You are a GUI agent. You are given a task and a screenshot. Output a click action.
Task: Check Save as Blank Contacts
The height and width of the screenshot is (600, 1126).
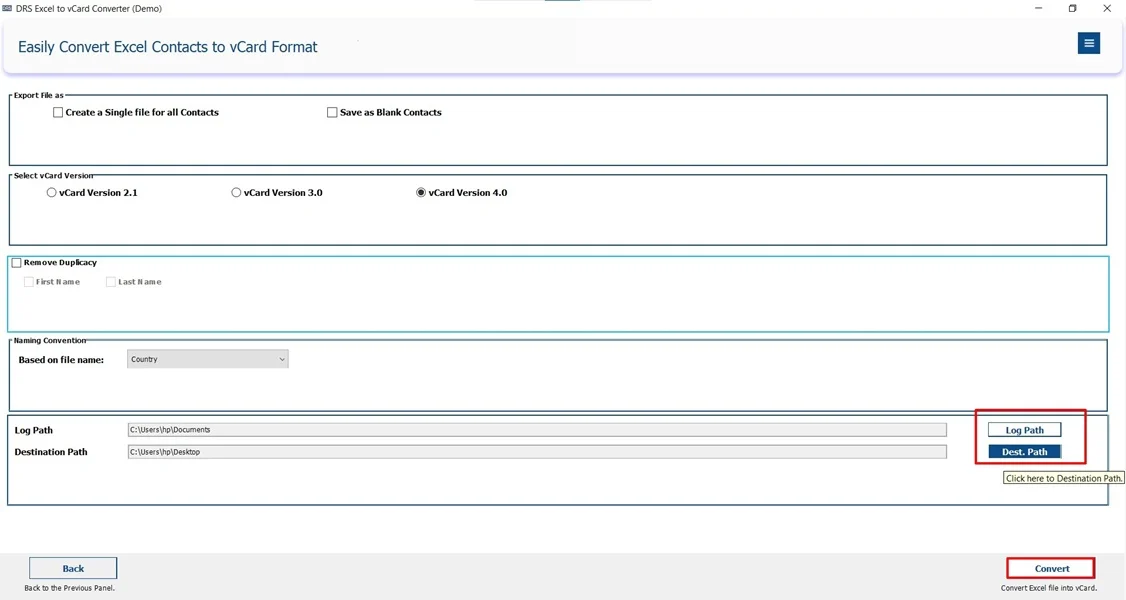331,112
